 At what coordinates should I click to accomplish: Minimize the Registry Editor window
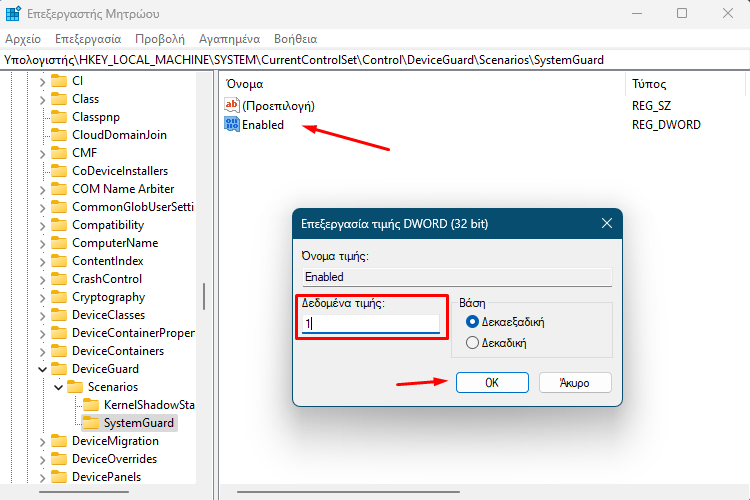coord(637,13)
